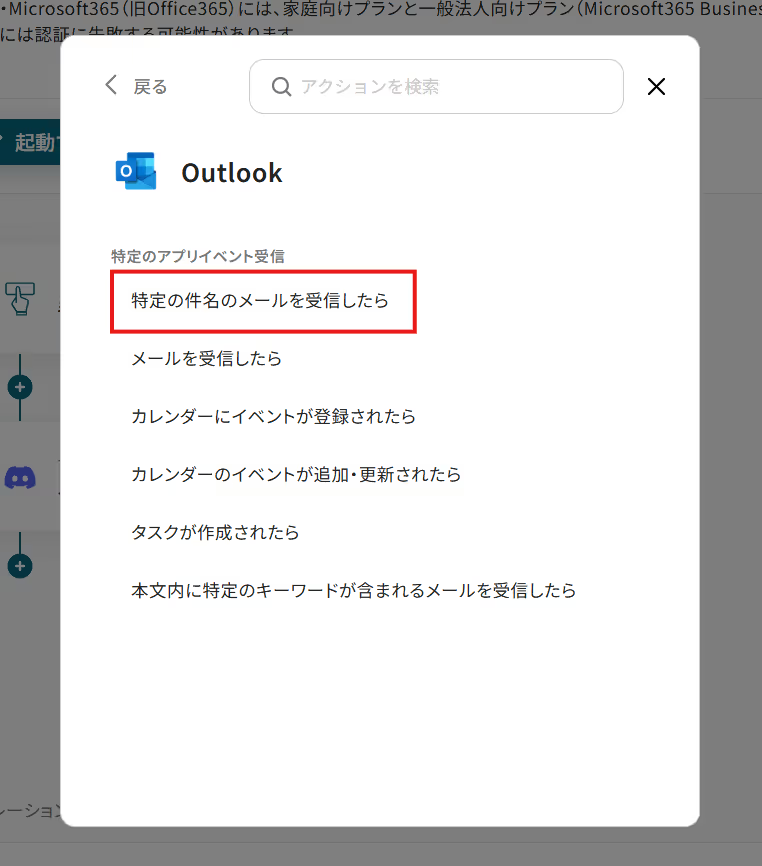
Task: Focus the アクションを検索 search field
Action: click(x=436, y=87)
